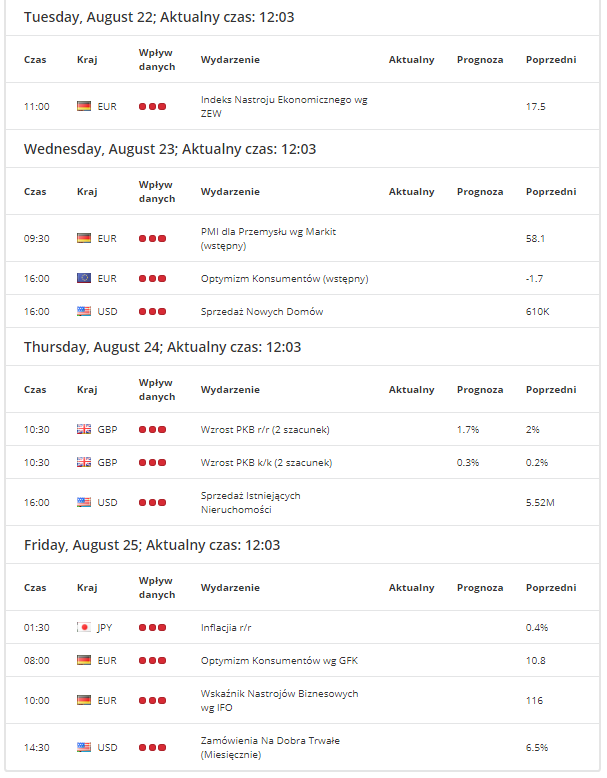Click German flag for the ZEW index event
Viewport: 607px width, 778px height.
(84, 106)
